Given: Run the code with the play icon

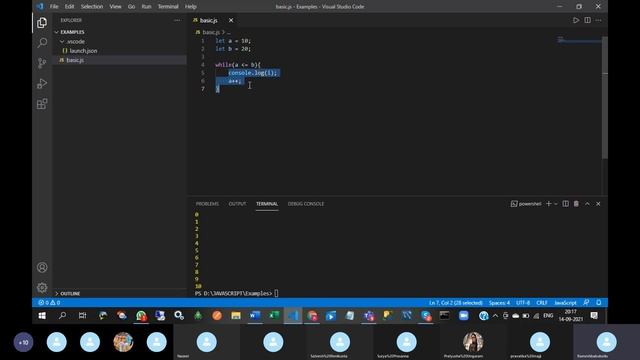Looking at the screenshot, I should click(576, 20).
